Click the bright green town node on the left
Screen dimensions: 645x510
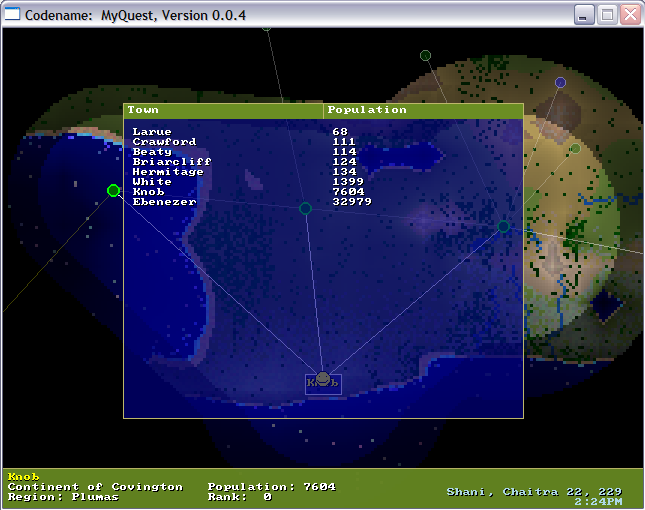pos(113,190)
